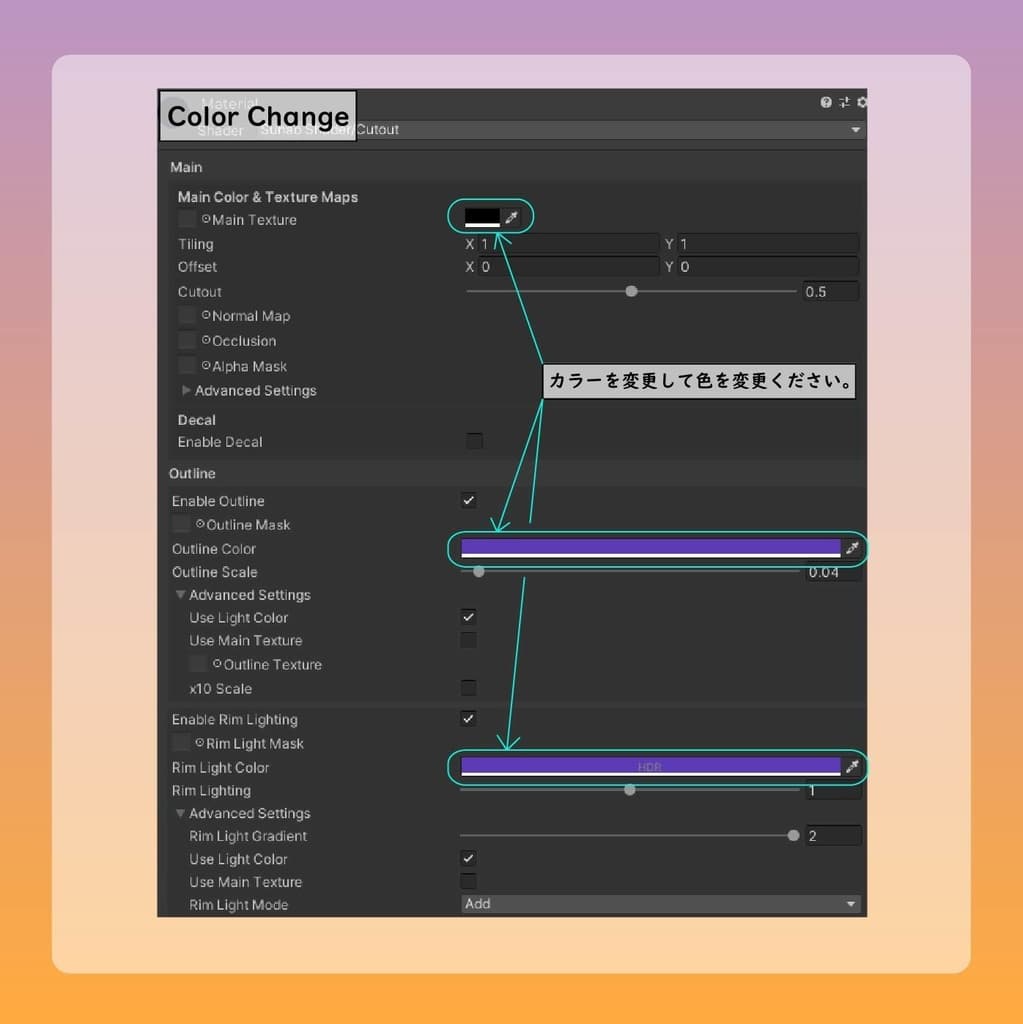The width and height of the screenshot is (1023, 1024).
Task: Open material settings gear menu
Action: coord(862,103)
